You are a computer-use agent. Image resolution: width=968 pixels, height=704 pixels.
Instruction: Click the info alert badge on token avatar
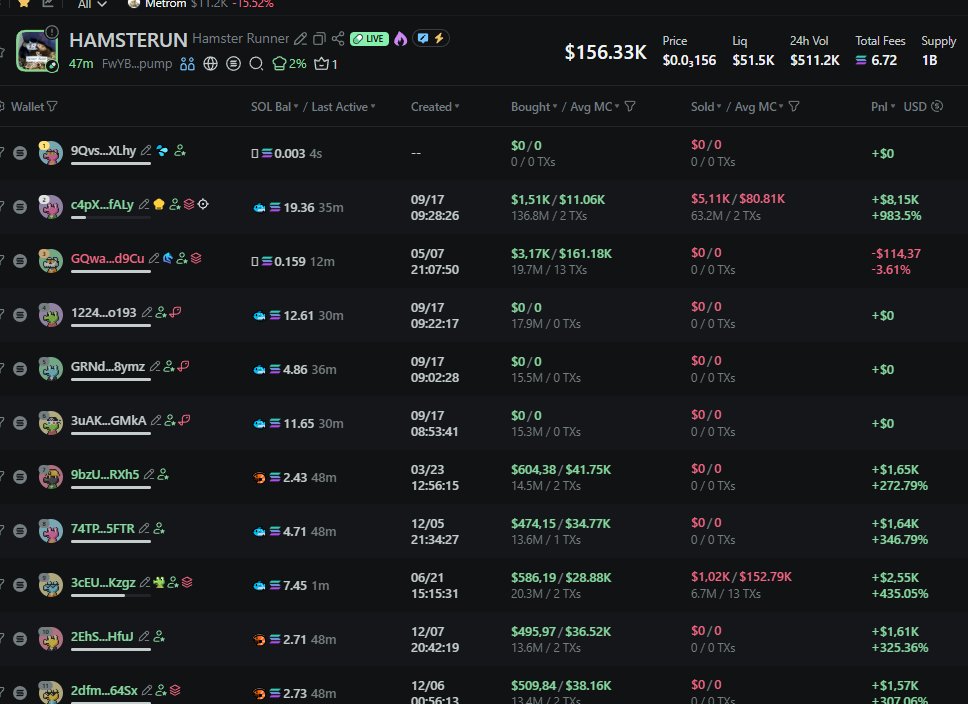click(52, 31)
